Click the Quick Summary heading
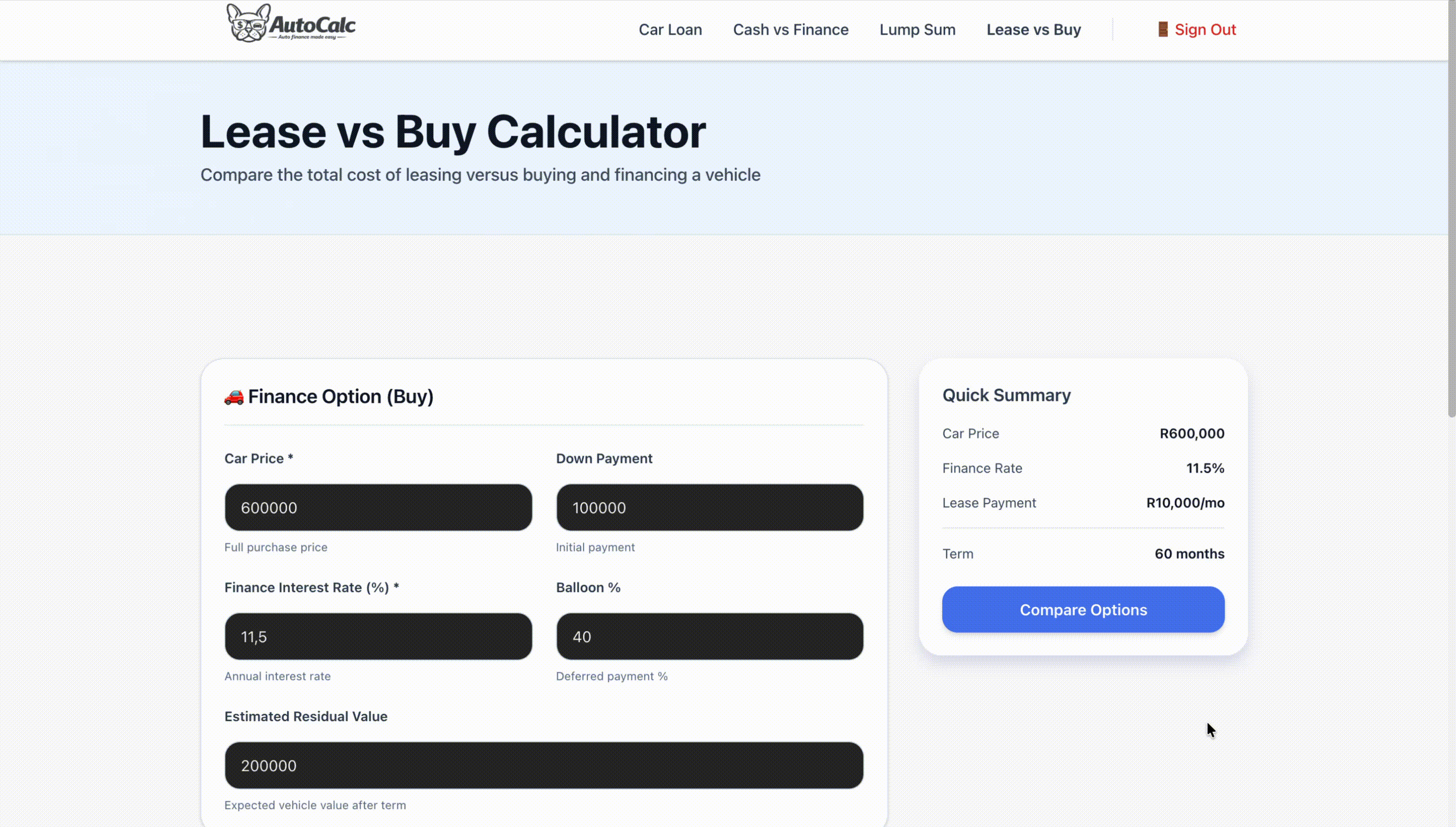Viewport: 1456px width, 827px height. point(1006,395)
